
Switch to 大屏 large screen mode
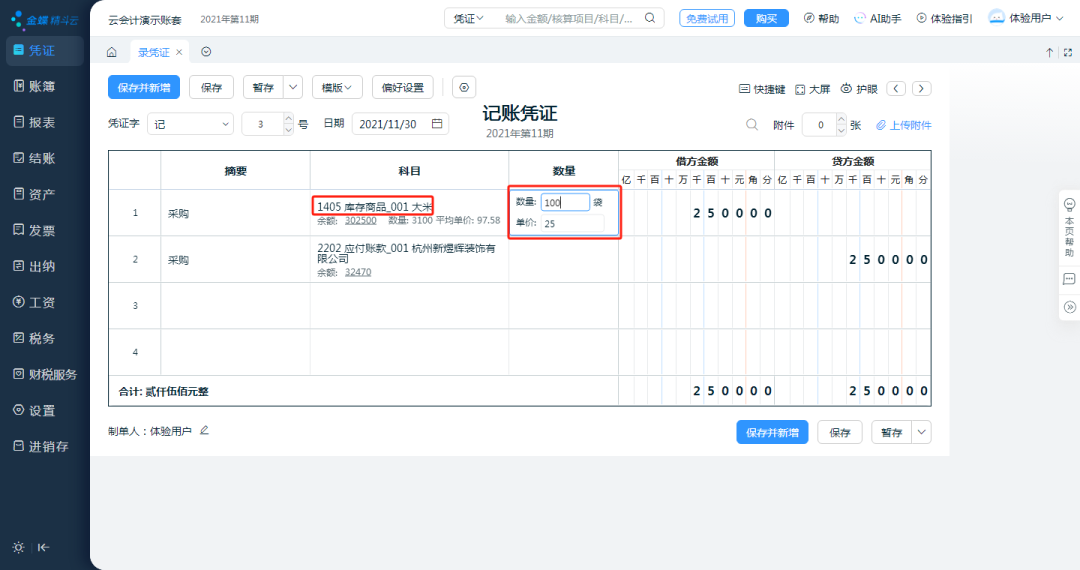pyautogui.click(x=813, y=89)
